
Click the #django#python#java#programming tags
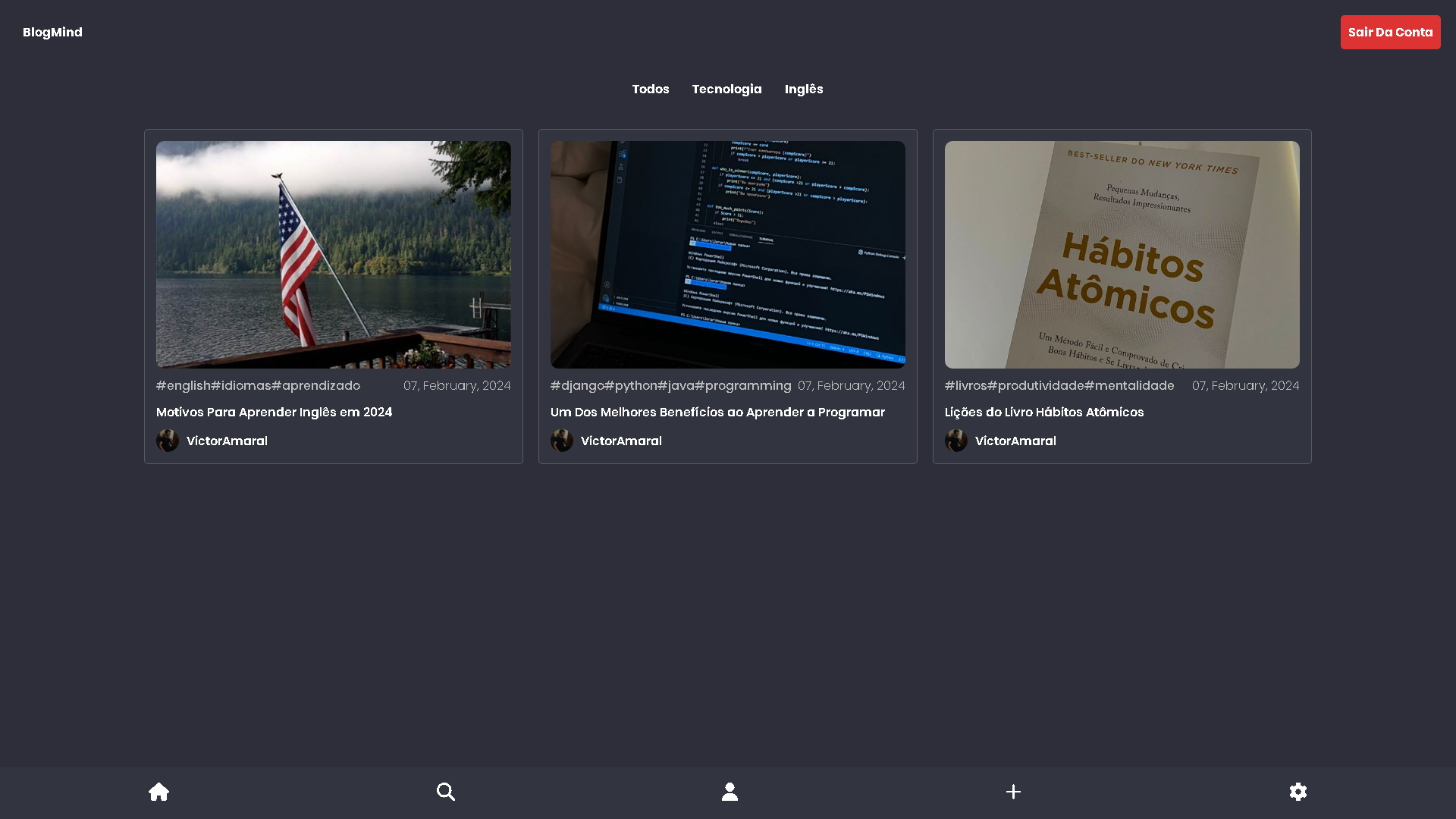click(x=670, y=385)
